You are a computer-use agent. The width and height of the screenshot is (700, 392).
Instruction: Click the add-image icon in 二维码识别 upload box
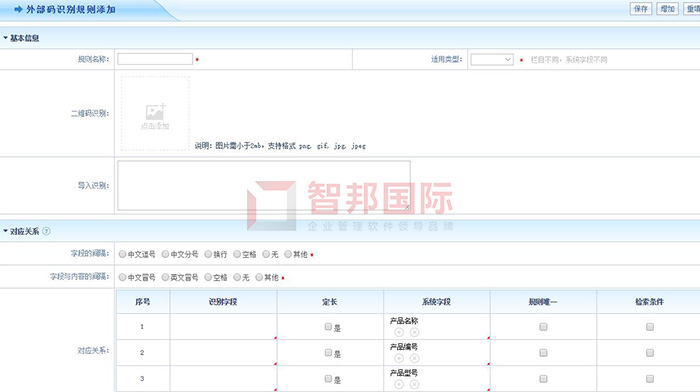[x=155, y=112]
